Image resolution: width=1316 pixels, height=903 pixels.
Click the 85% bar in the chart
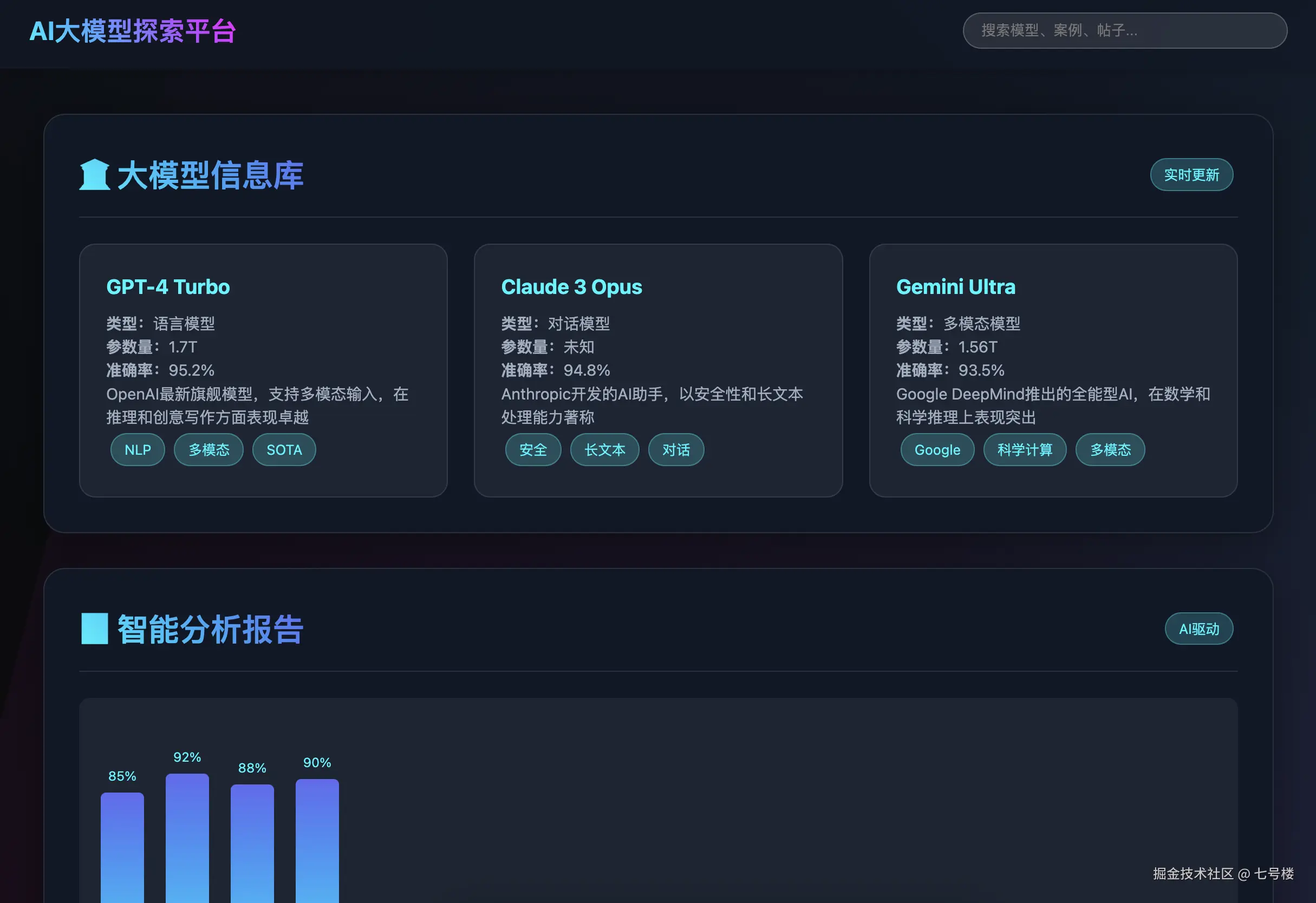tap(122, 848)
